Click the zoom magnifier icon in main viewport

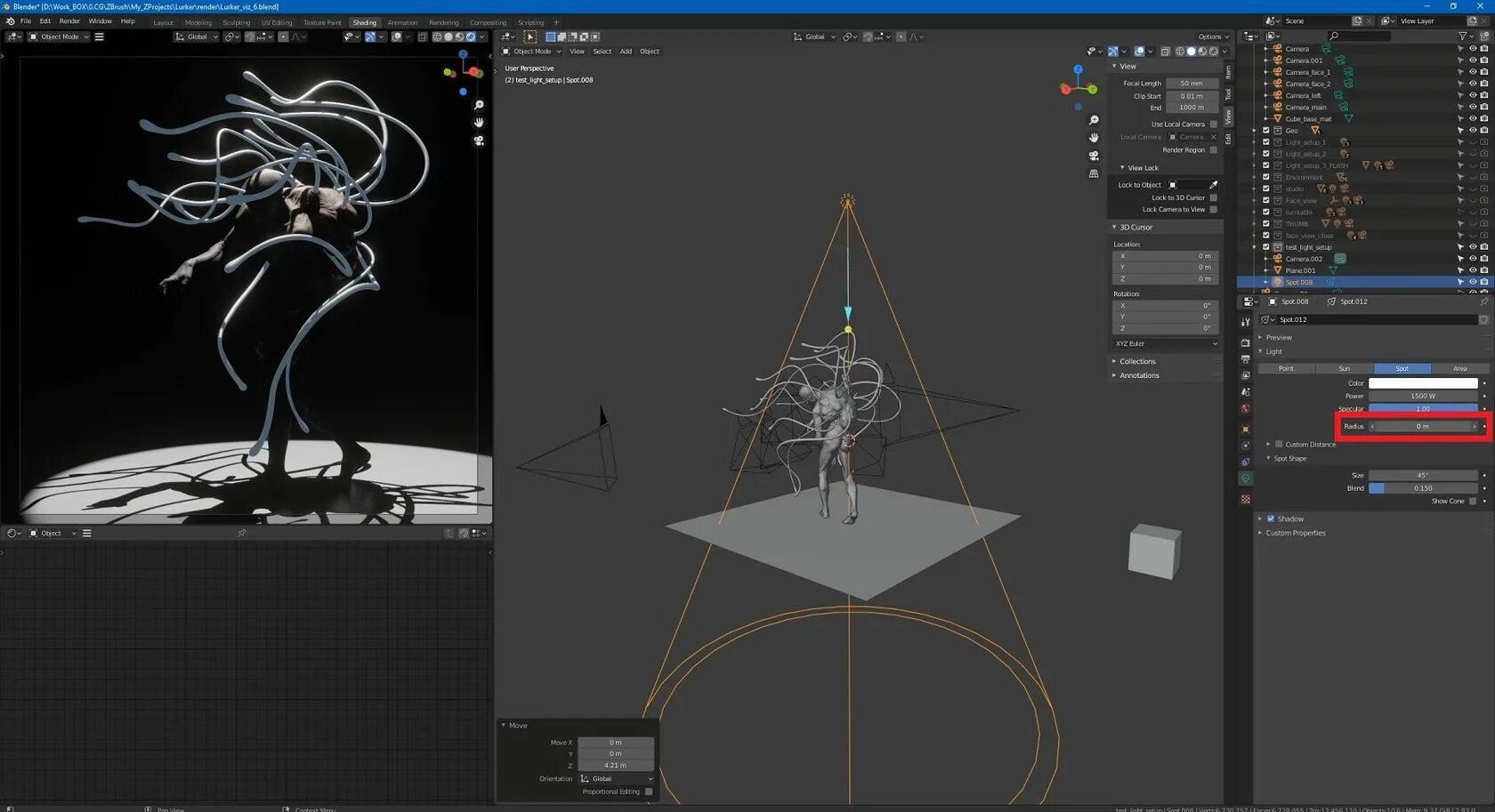coord(1094,120)
